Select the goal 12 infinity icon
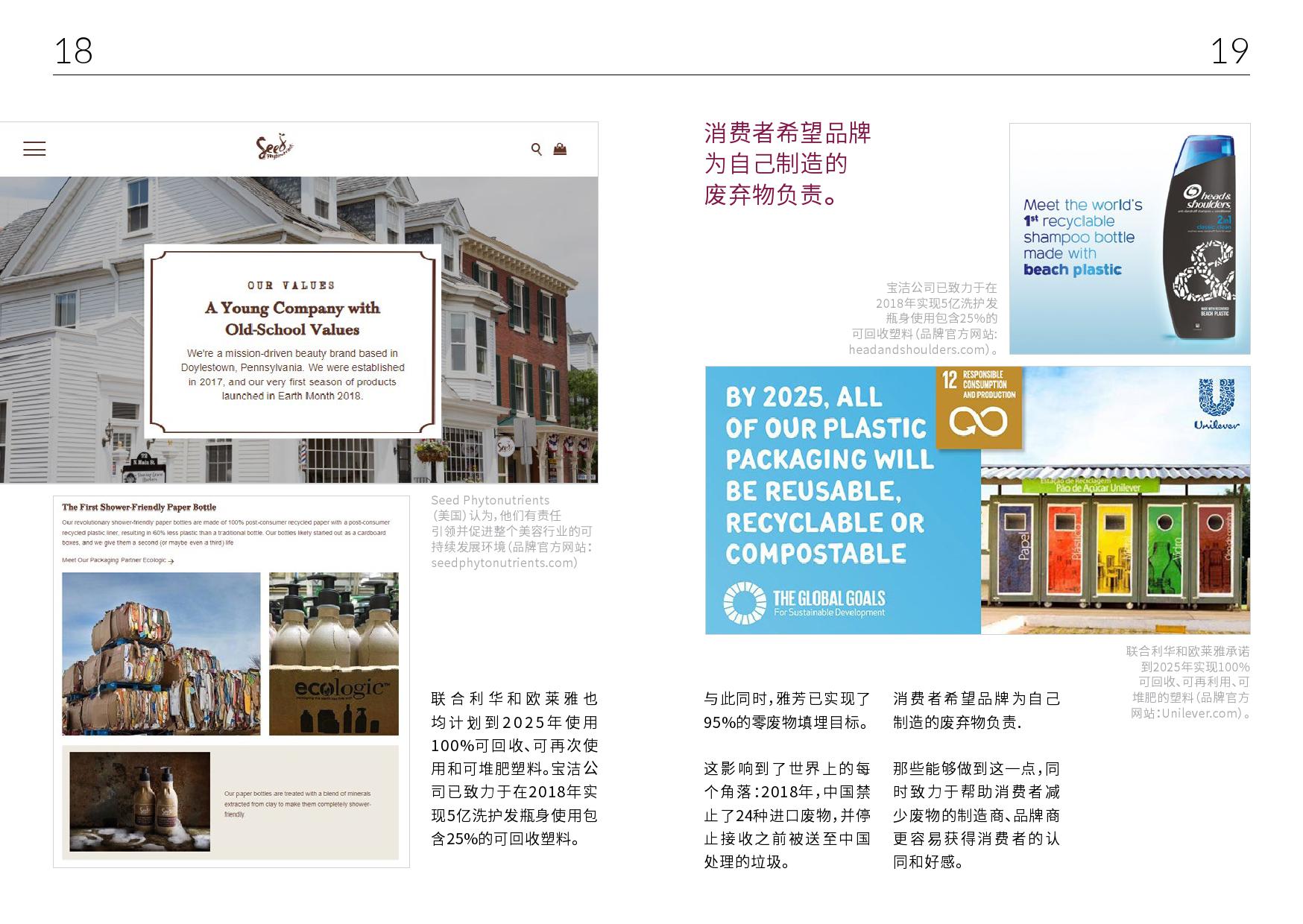The image size is (1303, 924). 978,422
